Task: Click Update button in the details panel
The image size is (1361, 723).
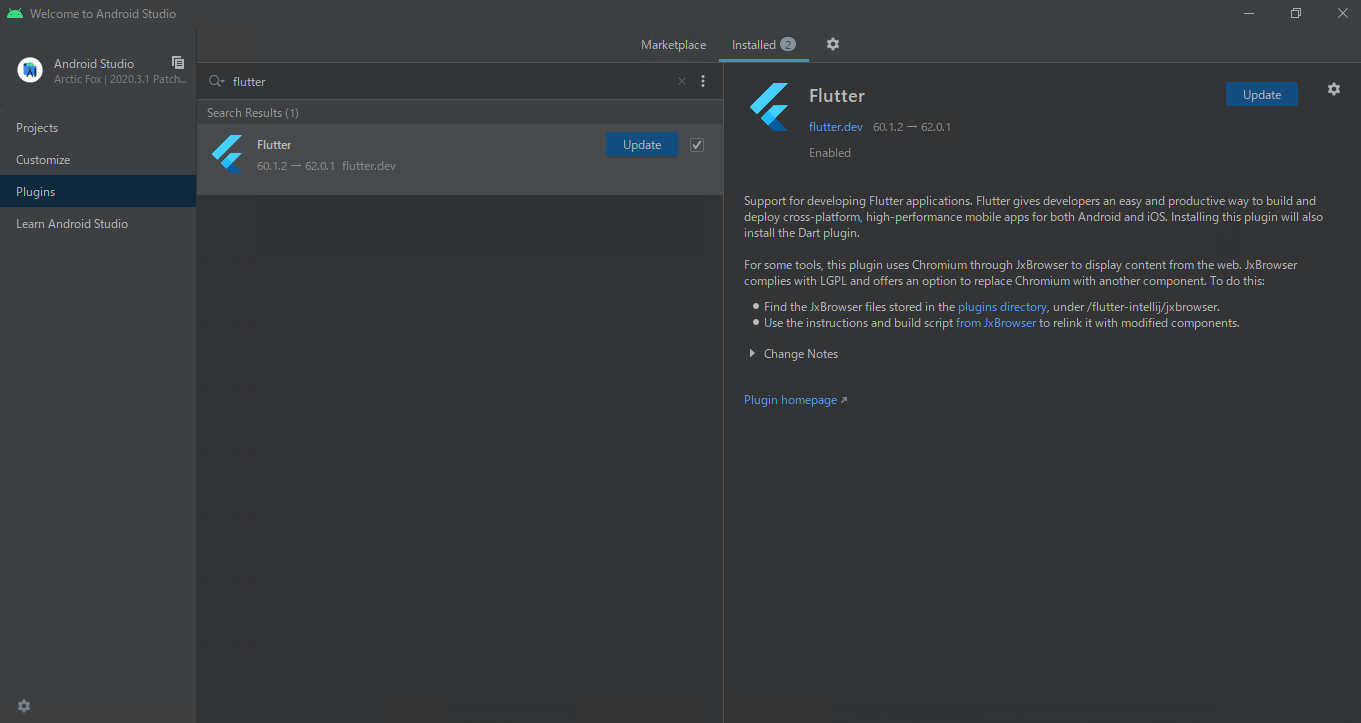Action: pos(1261,94)
